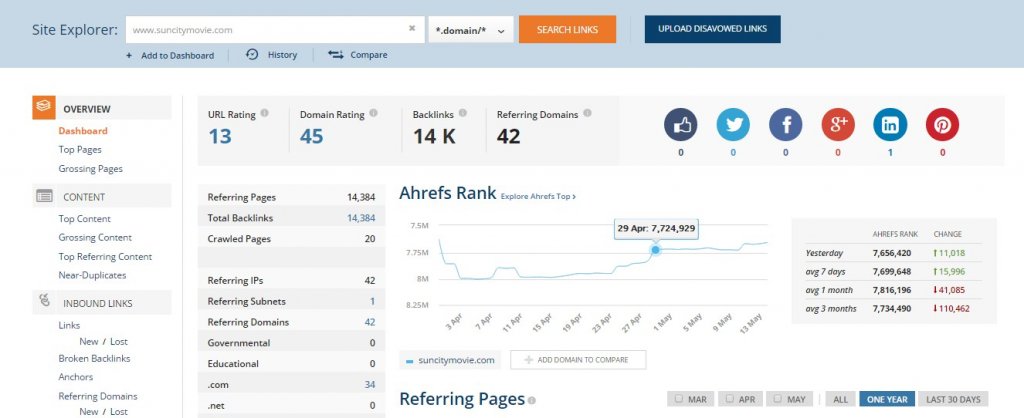
Task: Click the Backlinks info icon
Action: pyautogui.click(x=462, y=113)
